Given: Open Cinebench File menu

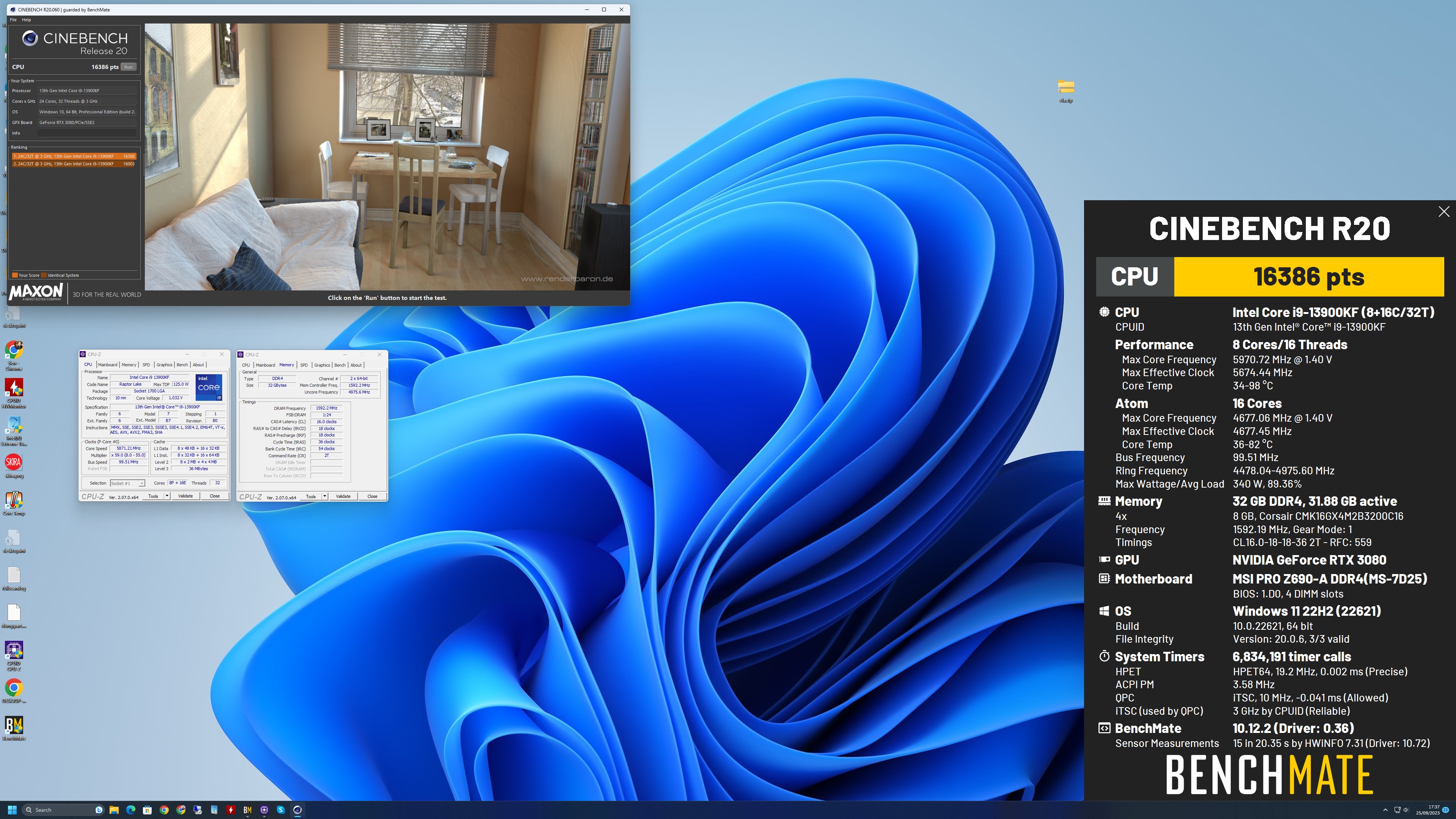Looking at the screenshot, I should coord(13,20).
